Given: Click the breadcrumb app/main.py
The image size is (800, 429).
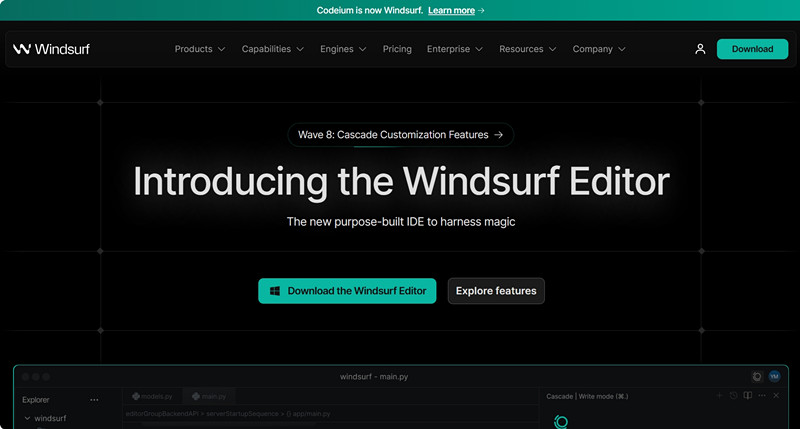Looking at the screenshot, I should pyautogui.click(x=308, y=414).
